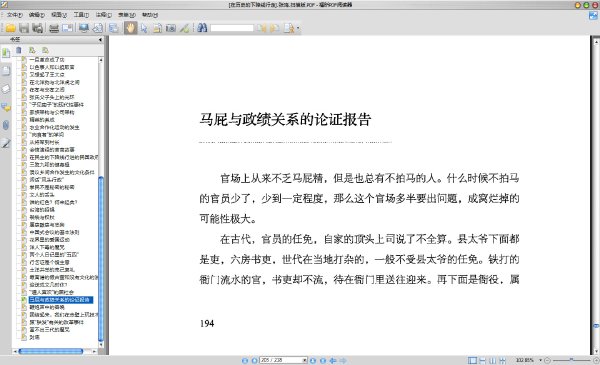Open the page number dropdown arrow
The width and height of the screenshot is (600, 365).
[x=305, y=360]
